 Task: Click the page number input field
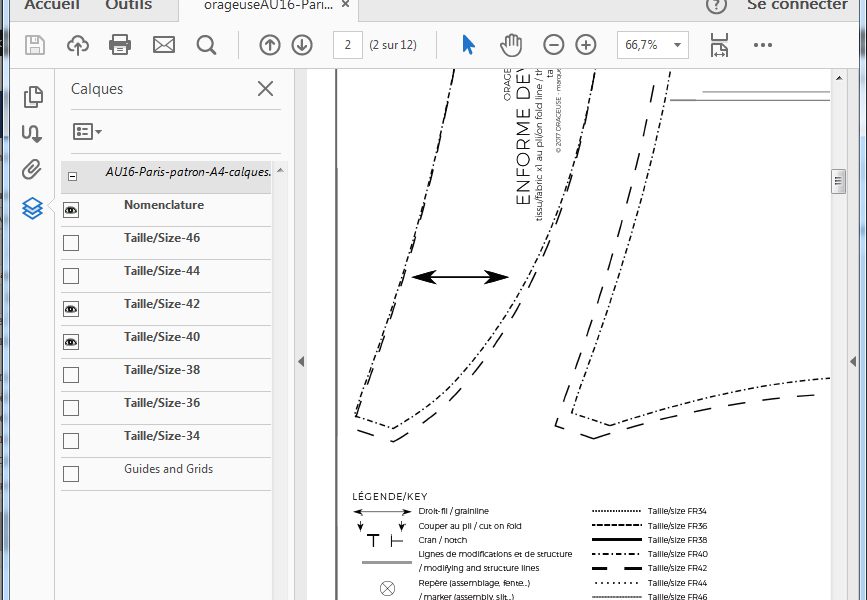coord(347,45)
